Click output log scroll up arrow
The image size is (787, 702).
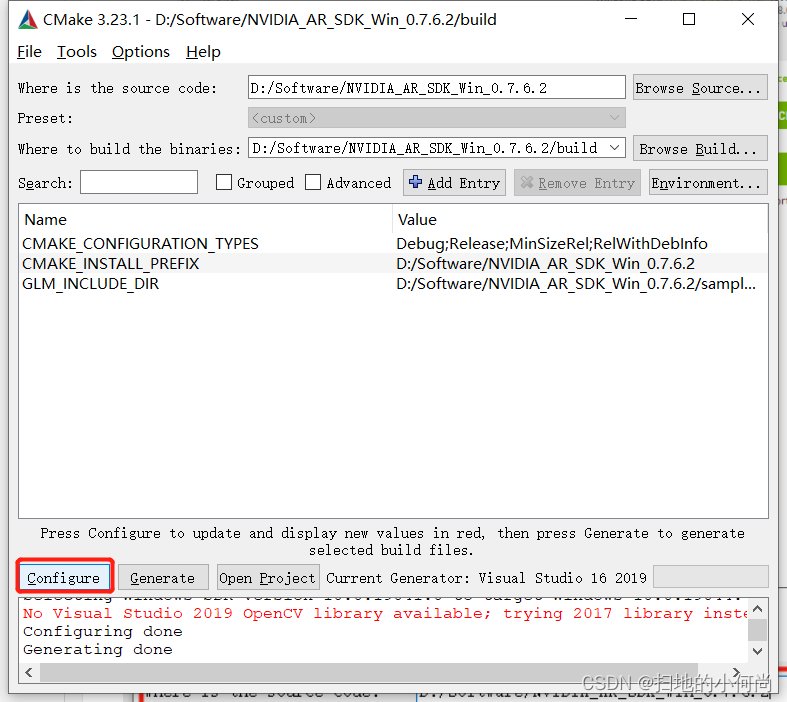tap(758, 609)
